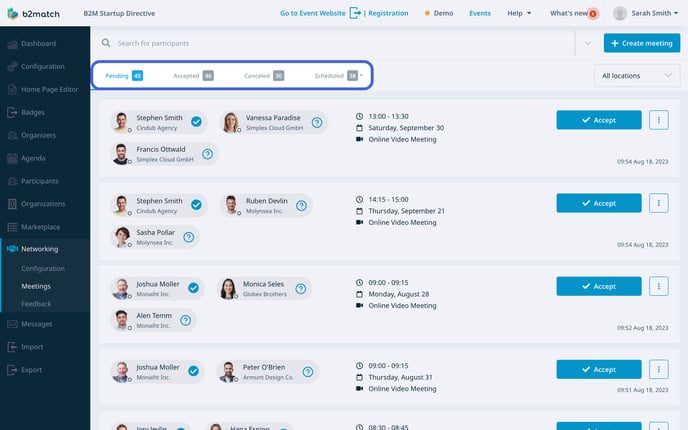Click Alen Temm's pending status icon

(186, 320)
